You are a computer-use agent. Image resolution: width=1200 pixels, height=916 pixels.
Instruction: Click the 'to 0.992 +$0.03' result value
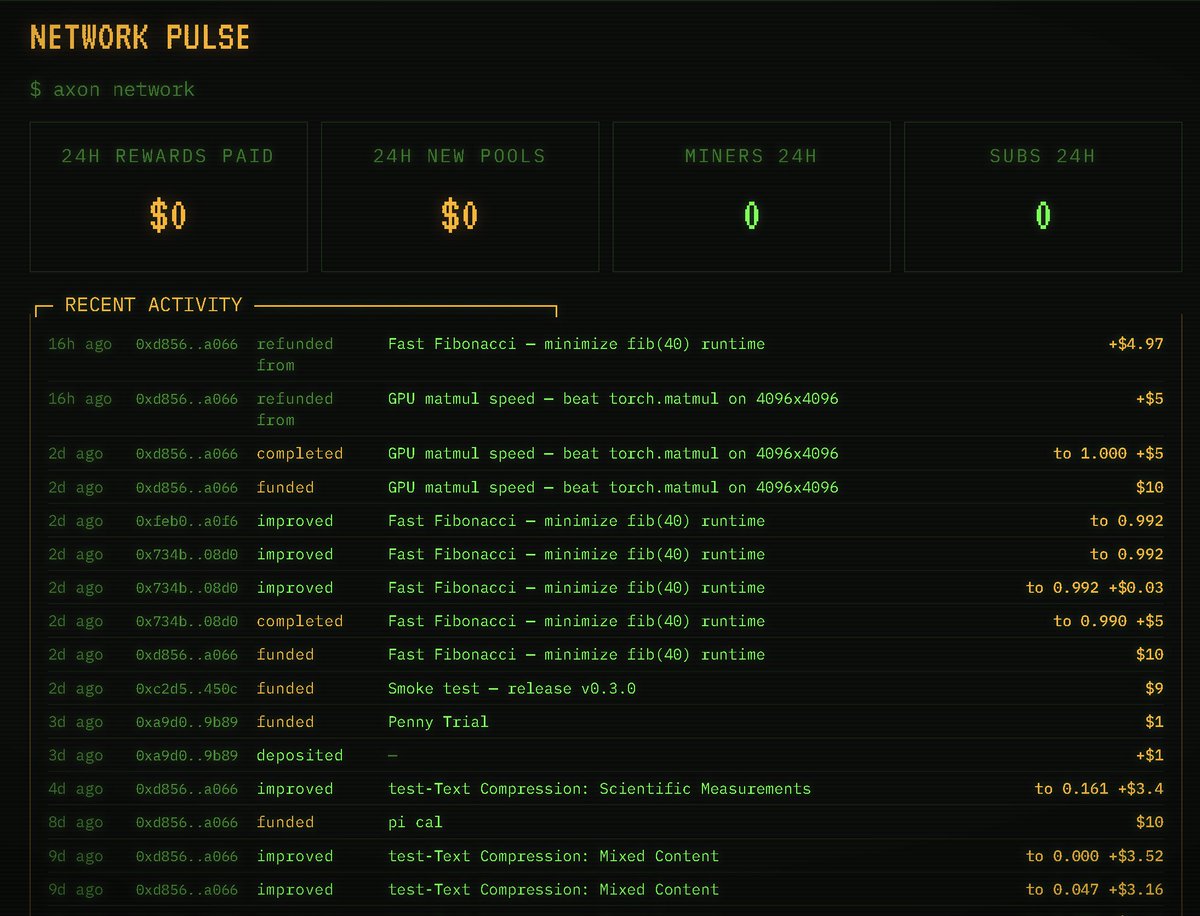(x=1095, y=588)
